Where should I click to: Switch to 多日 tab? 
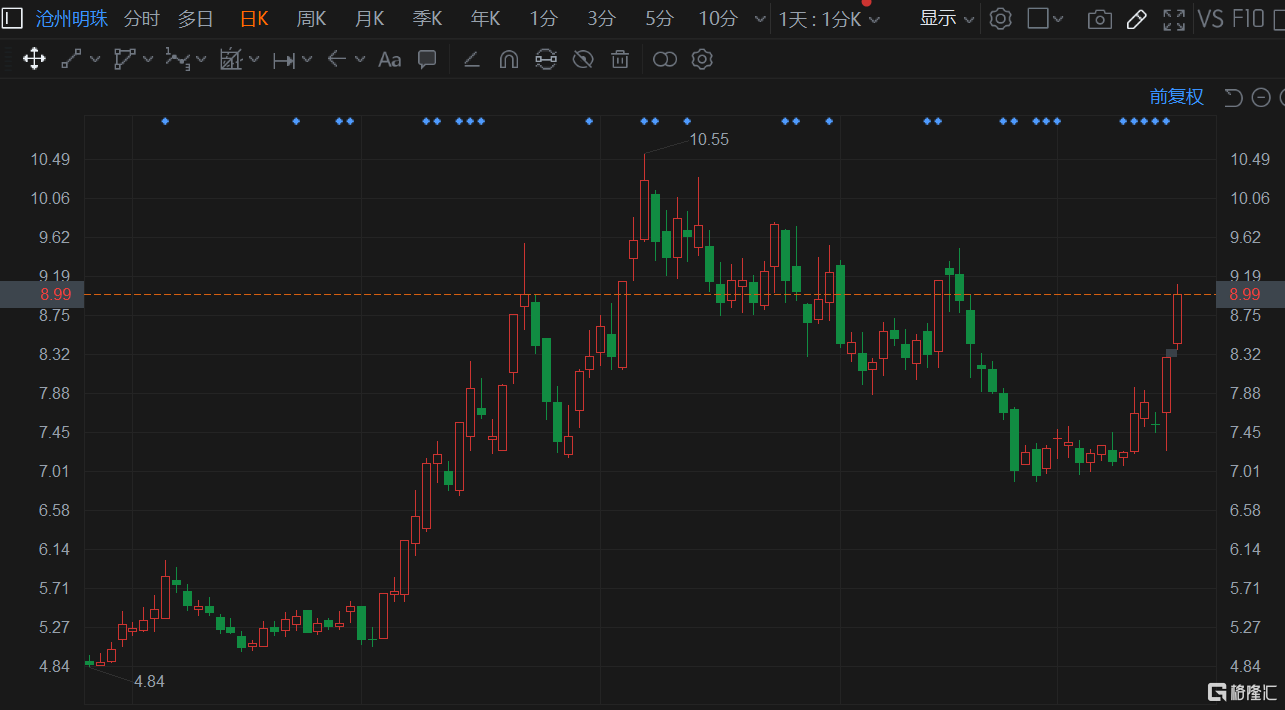pos(196,18)
